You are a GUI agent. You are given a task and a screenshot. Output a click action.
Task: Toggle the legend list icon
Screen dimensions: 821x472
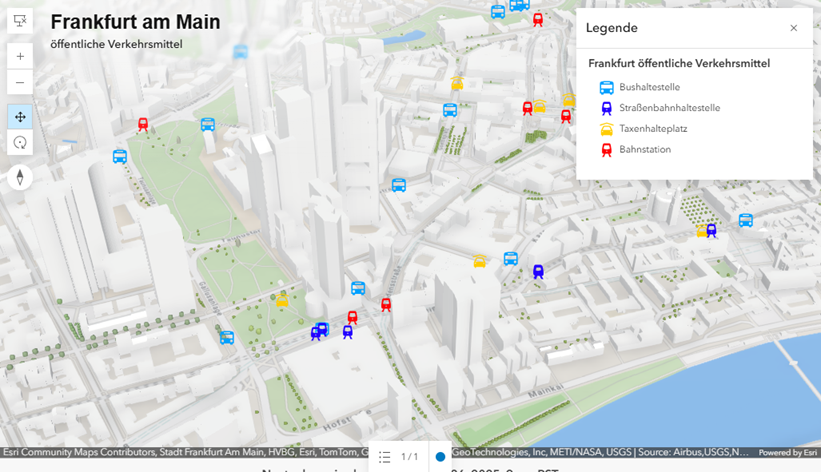click(384, 457)
